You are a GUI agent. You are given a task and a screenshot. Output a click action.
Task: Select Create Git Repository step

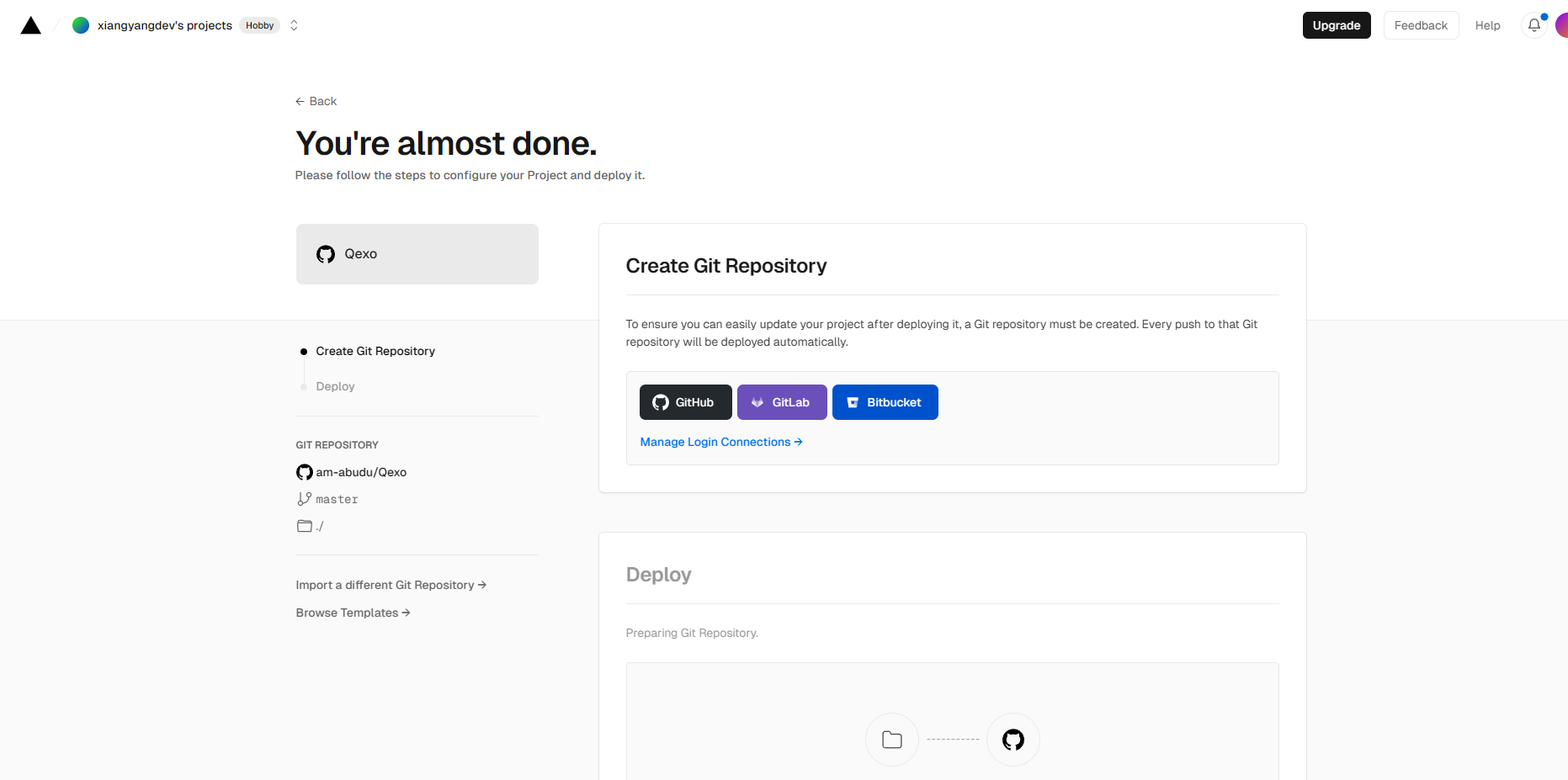(x=375, y=351)
